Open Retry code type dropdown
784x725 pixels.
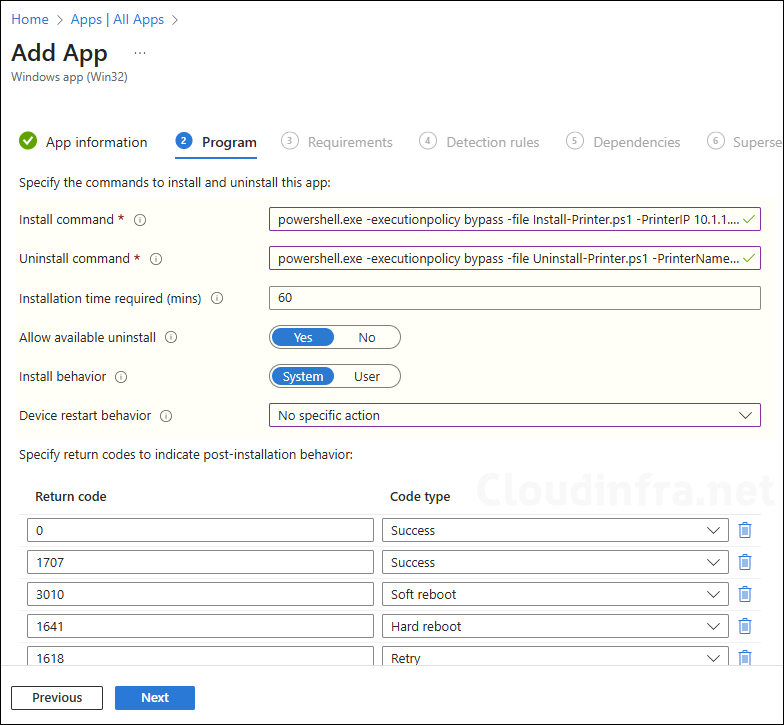pos(555,656)
